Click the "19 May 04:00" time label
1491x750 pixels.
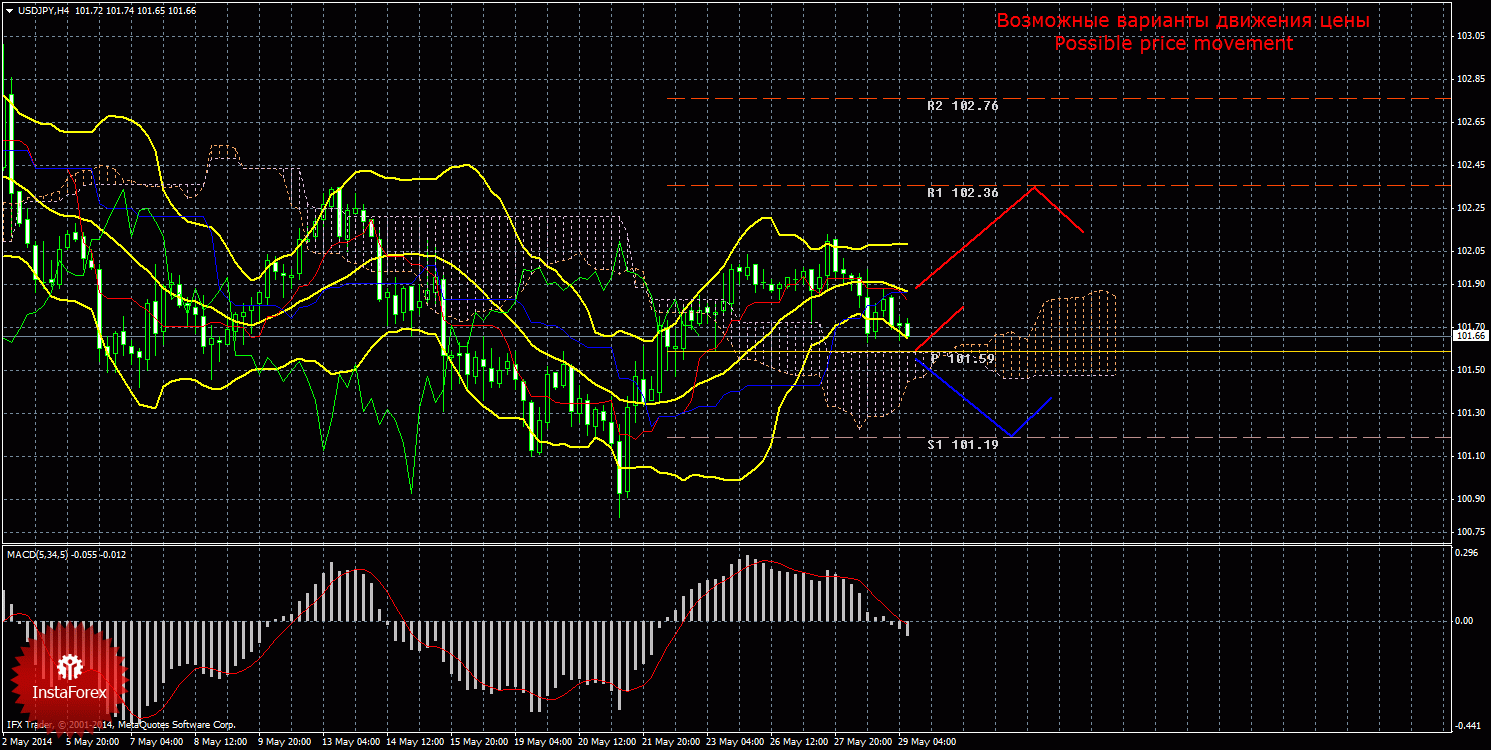pos(542,742)
